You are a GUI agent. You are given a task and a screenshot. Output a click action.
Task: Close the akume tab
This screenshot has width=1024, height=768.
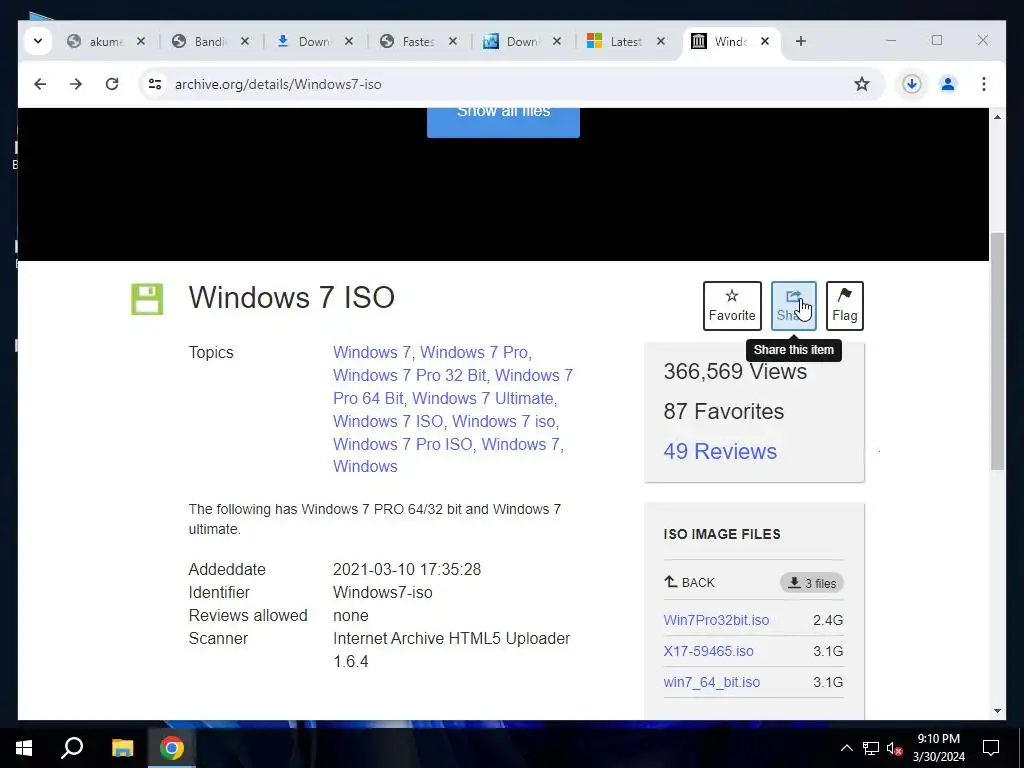(140, 41)
